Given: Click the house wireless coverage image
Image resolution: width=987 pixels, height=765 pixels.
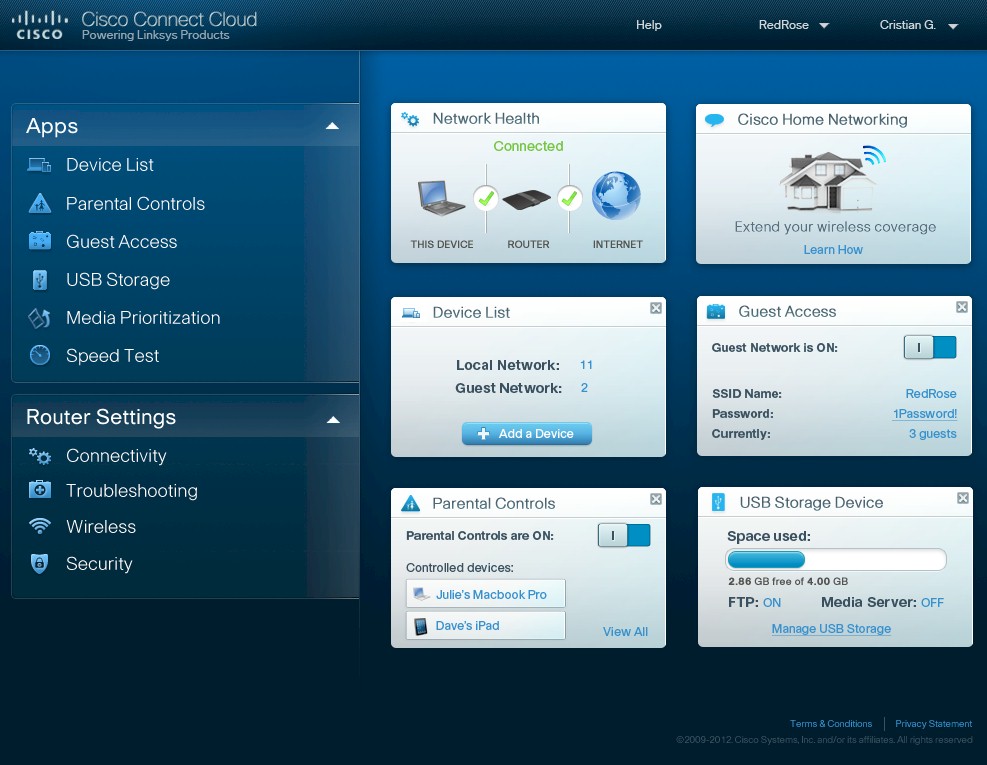Looking at the screenshot, I should (x=832, y=179).
